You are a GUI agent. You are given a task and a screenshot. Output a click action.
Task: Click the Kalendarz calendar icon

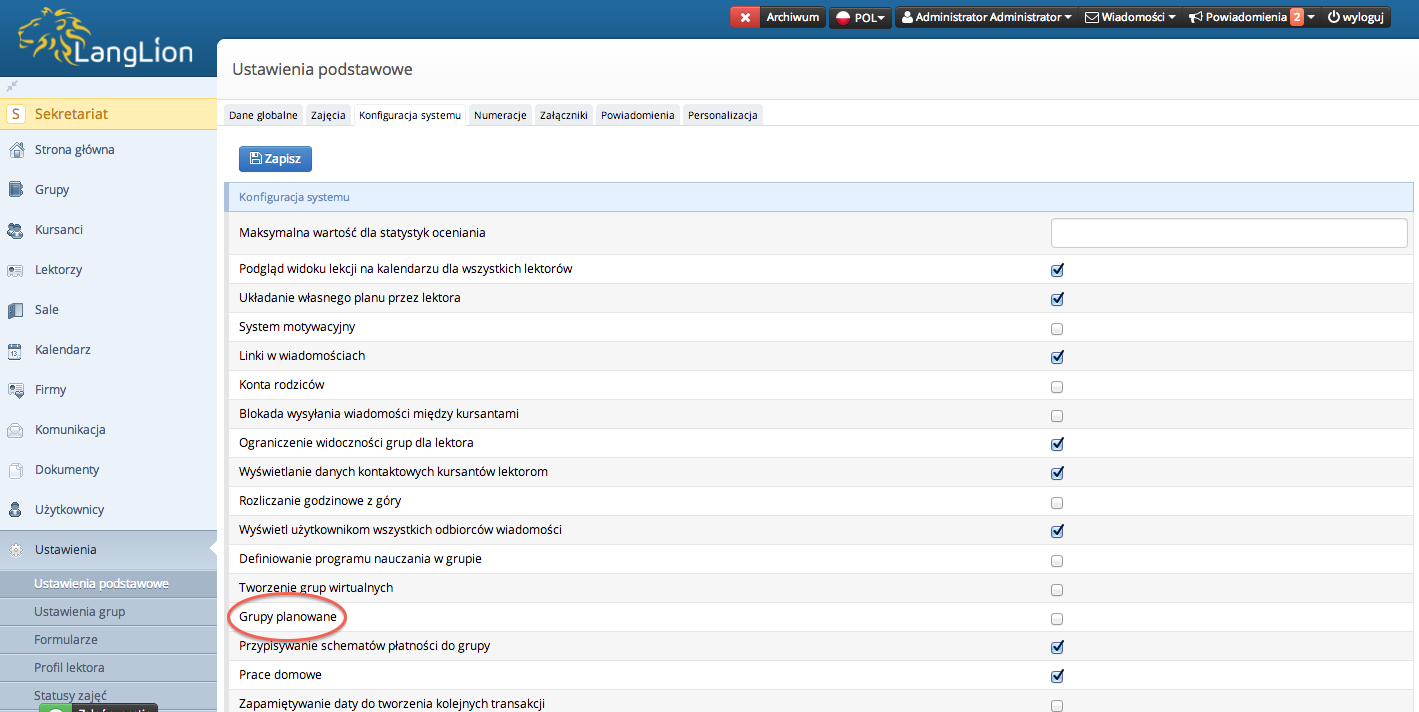(15, 350)
